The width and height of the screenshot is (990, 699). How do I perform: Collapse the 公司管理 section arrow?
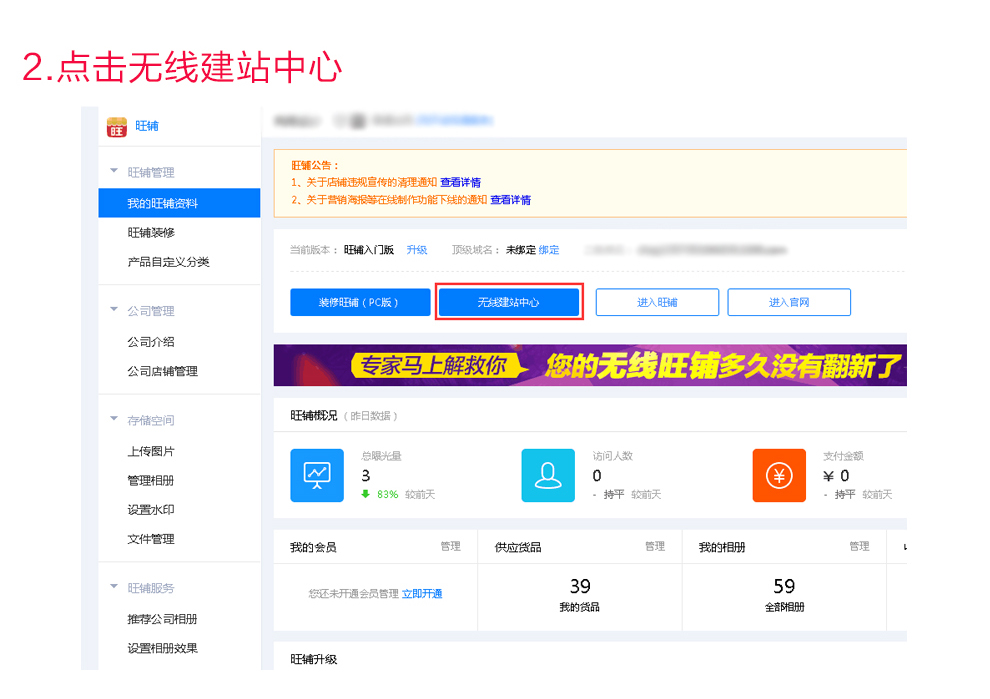(x=114, y=309)
